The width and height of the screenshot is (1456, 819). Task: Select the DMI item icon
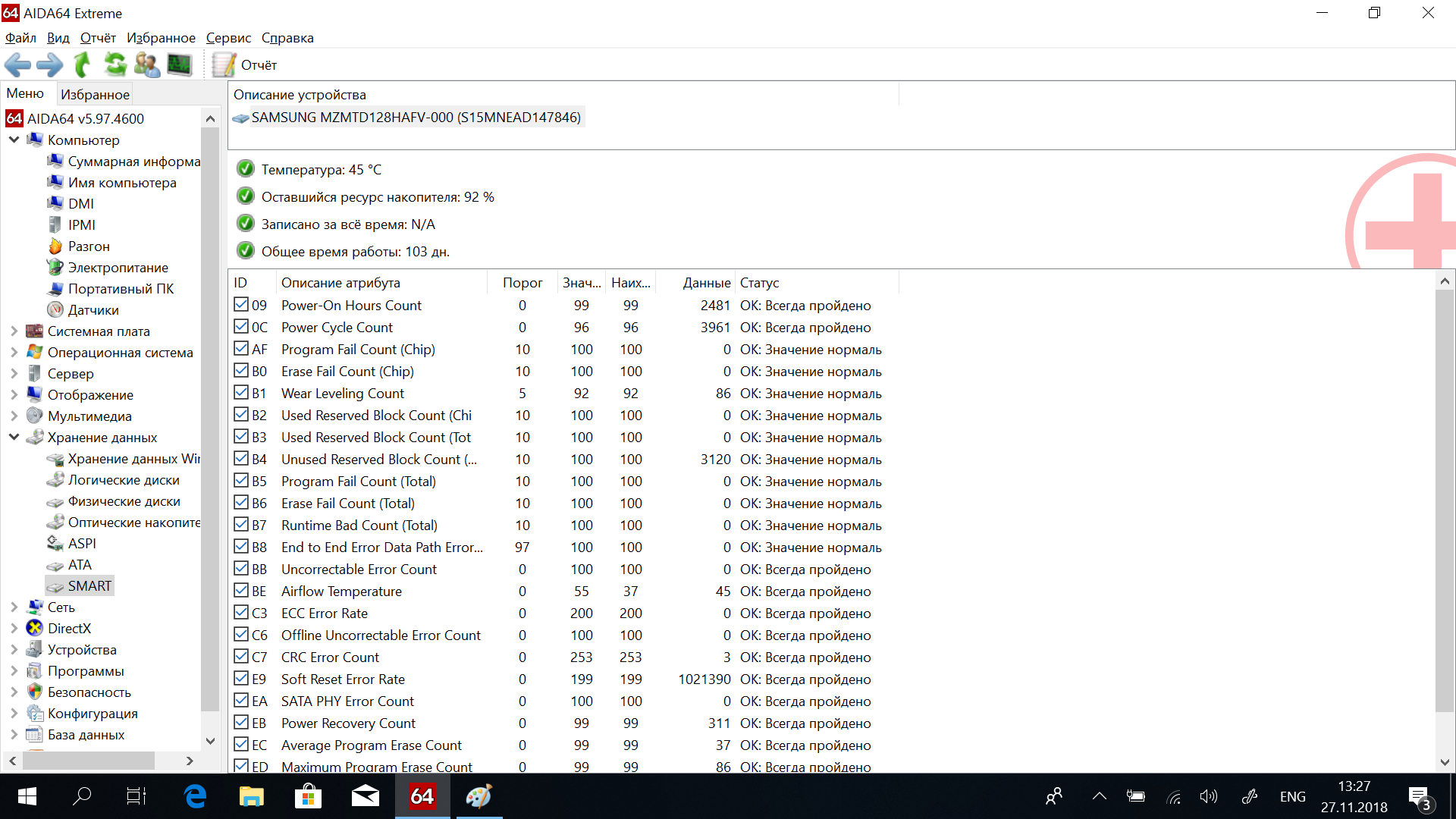point(55,203)
